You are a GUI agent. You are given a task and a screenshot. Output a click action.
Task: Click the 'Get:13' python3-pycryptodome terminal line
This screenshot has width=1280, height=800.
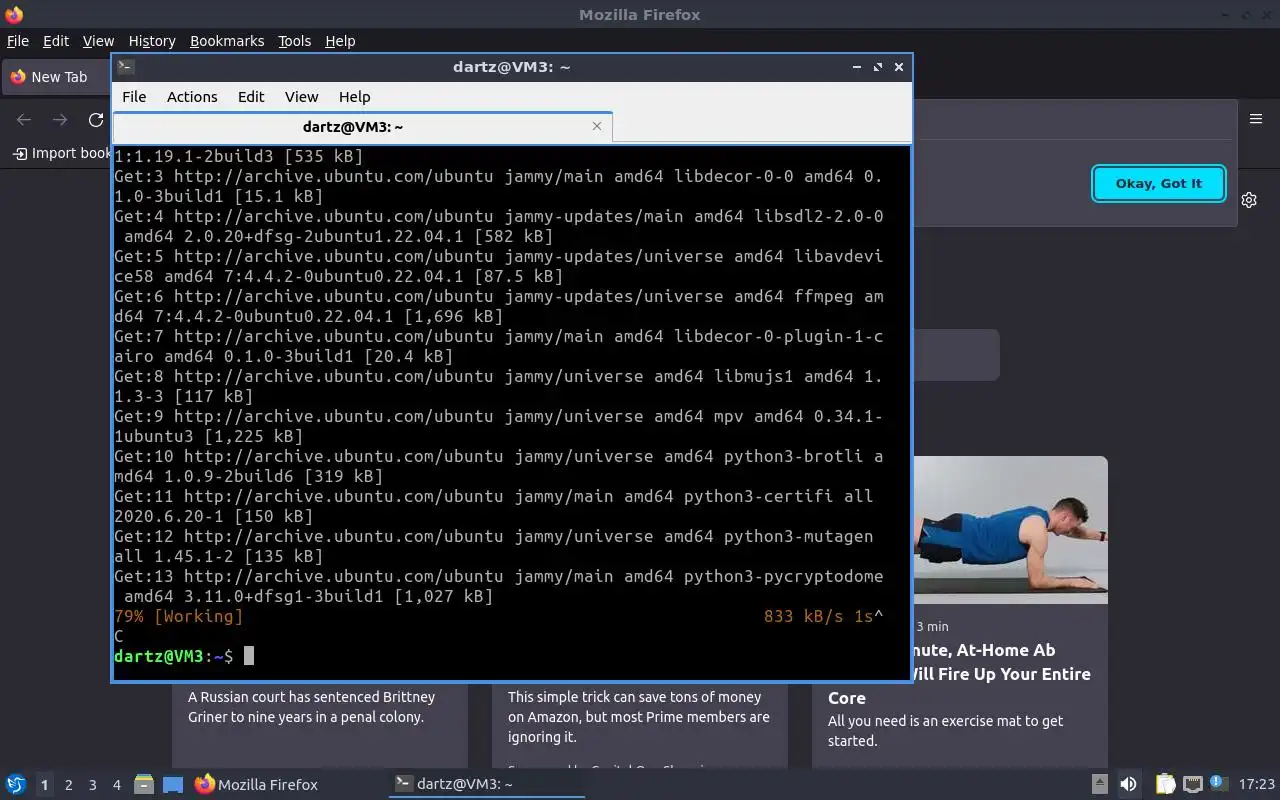pyautogui.click(x=499, y=586)
